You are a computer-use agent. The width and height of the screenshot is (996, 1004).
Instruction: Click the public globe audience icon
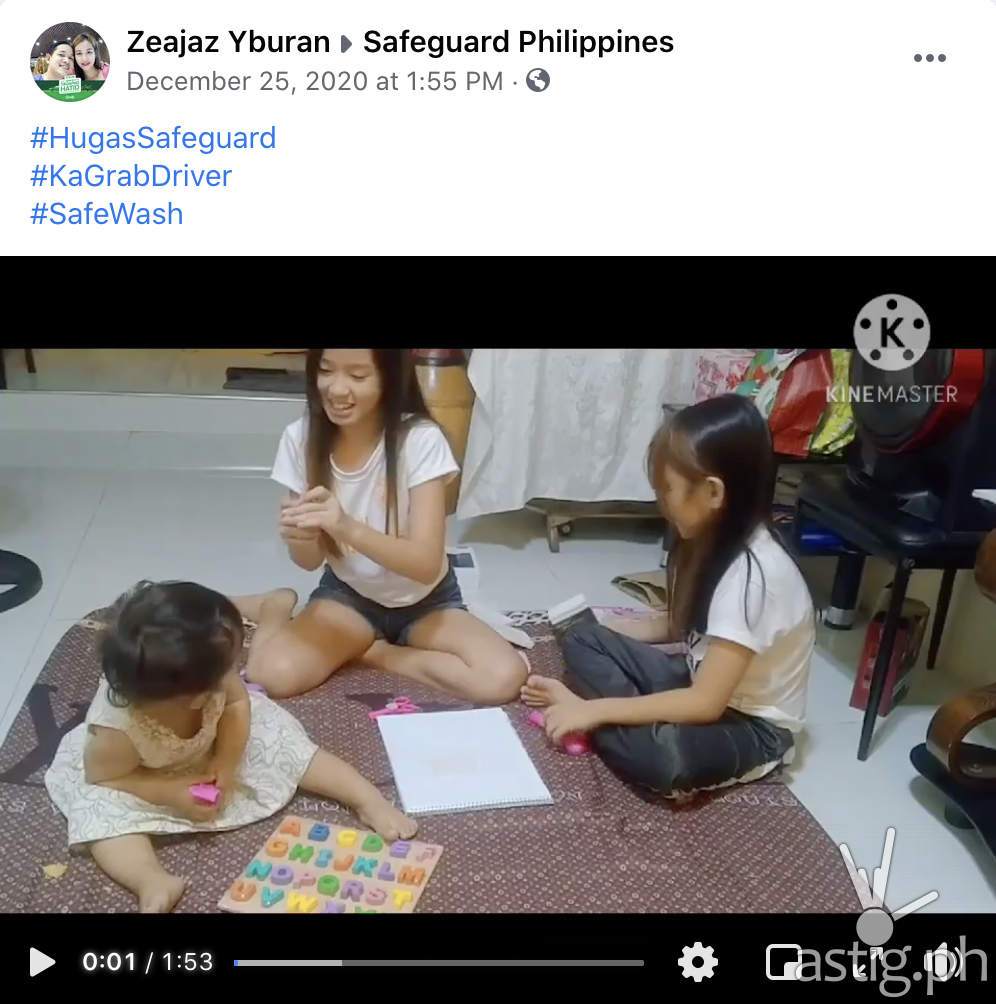[x=538, y=81]
